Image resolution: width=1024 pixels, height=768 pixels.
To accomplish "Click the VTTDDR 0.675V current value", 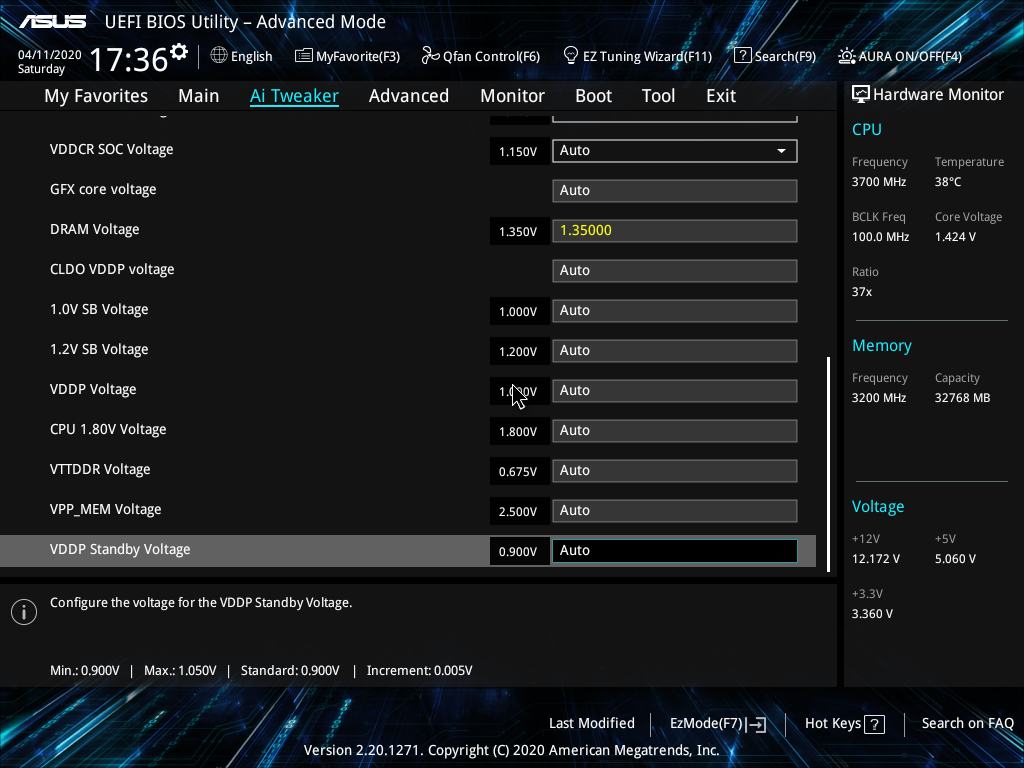I will tap(518, 472).
